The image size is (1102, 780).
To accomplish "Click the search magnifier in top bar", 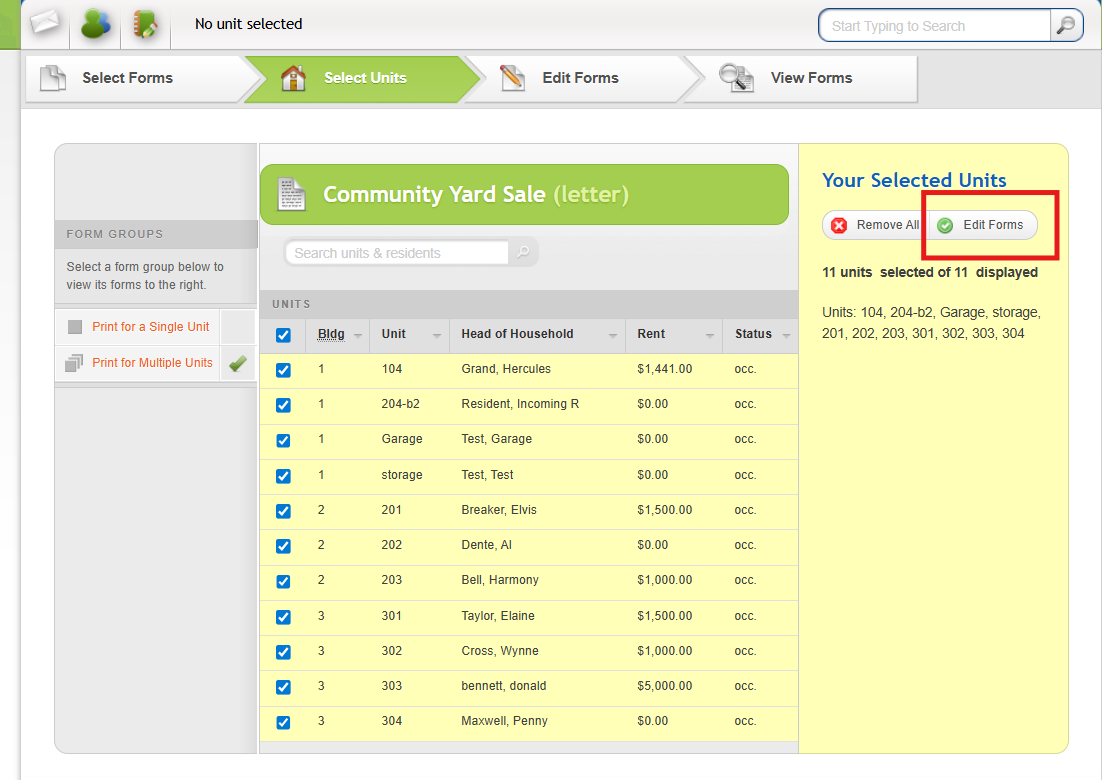I will tap(1066, 25).
